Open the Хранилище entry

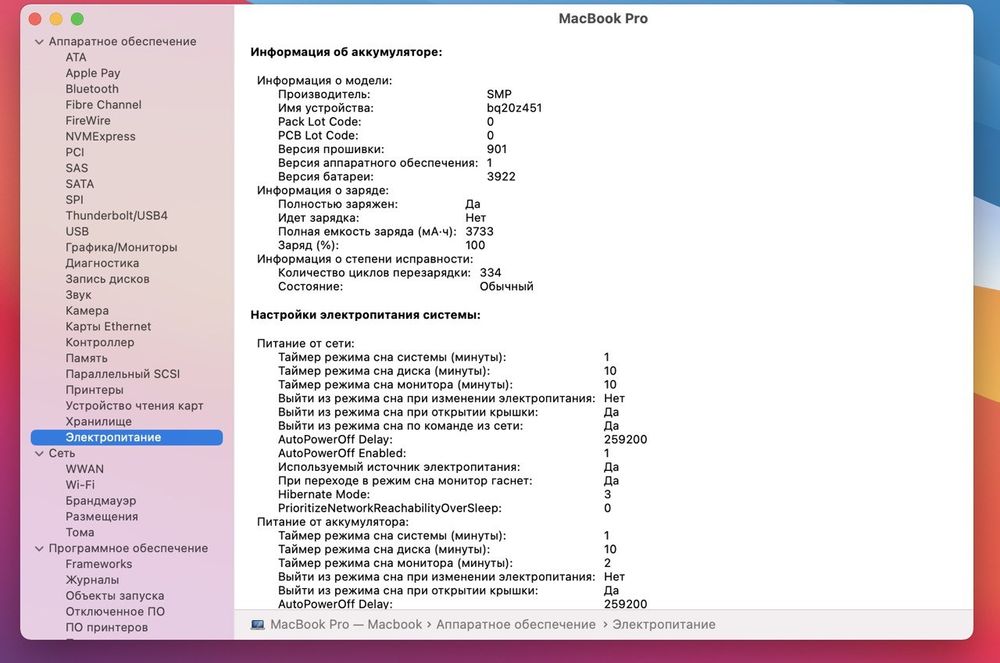point(98,422)
